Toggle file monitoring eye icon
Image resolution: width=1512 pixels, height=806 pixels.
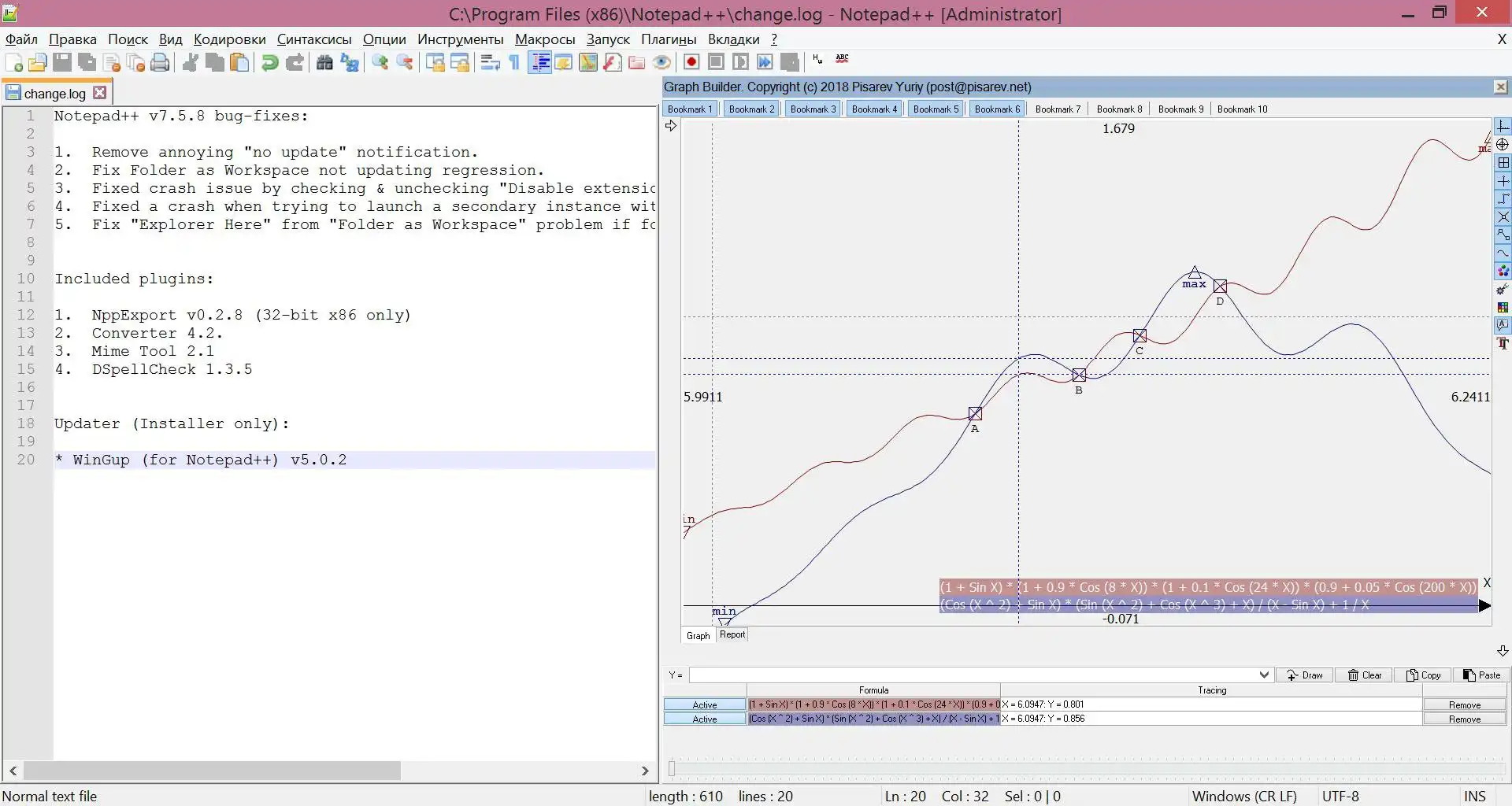(x=662, y=63)
